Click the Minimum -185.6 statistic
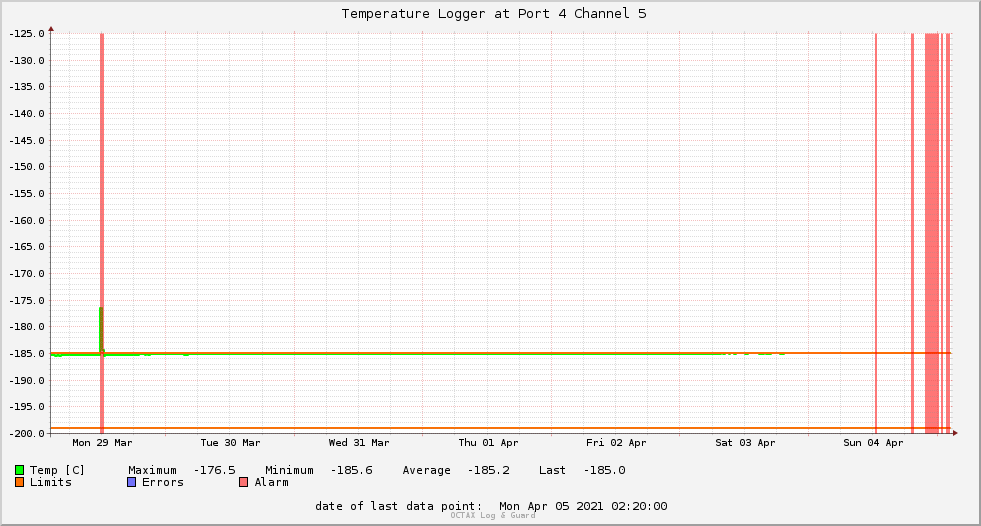 pos(318,470)
